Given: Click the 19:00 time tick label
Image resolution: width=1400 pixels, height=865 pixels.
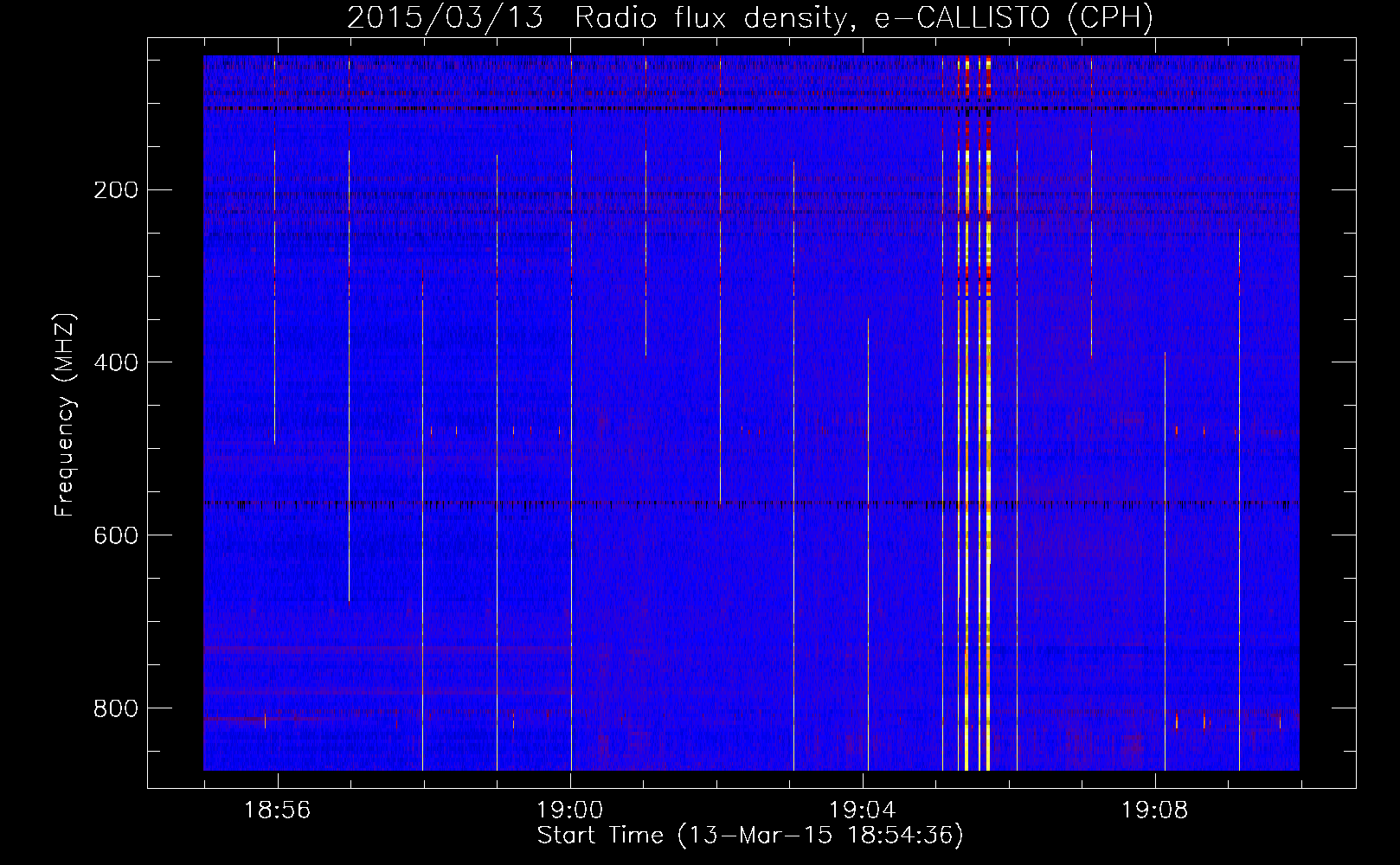Looking at the screenshot, I should tap(569, 811).
